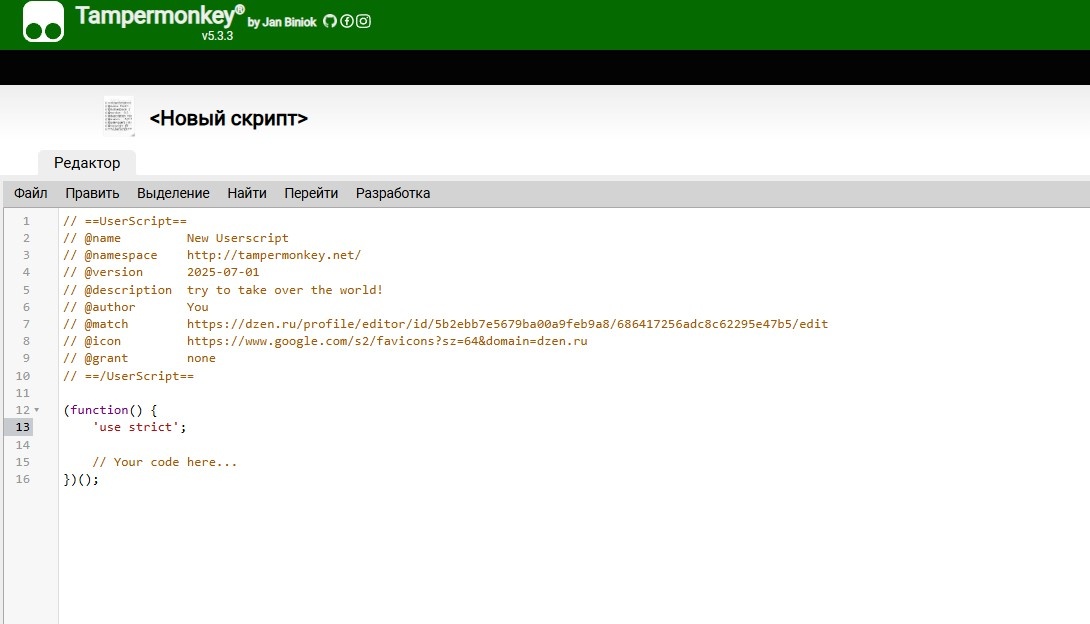Click the google.com favicons @icon URL

coord(387,341)
